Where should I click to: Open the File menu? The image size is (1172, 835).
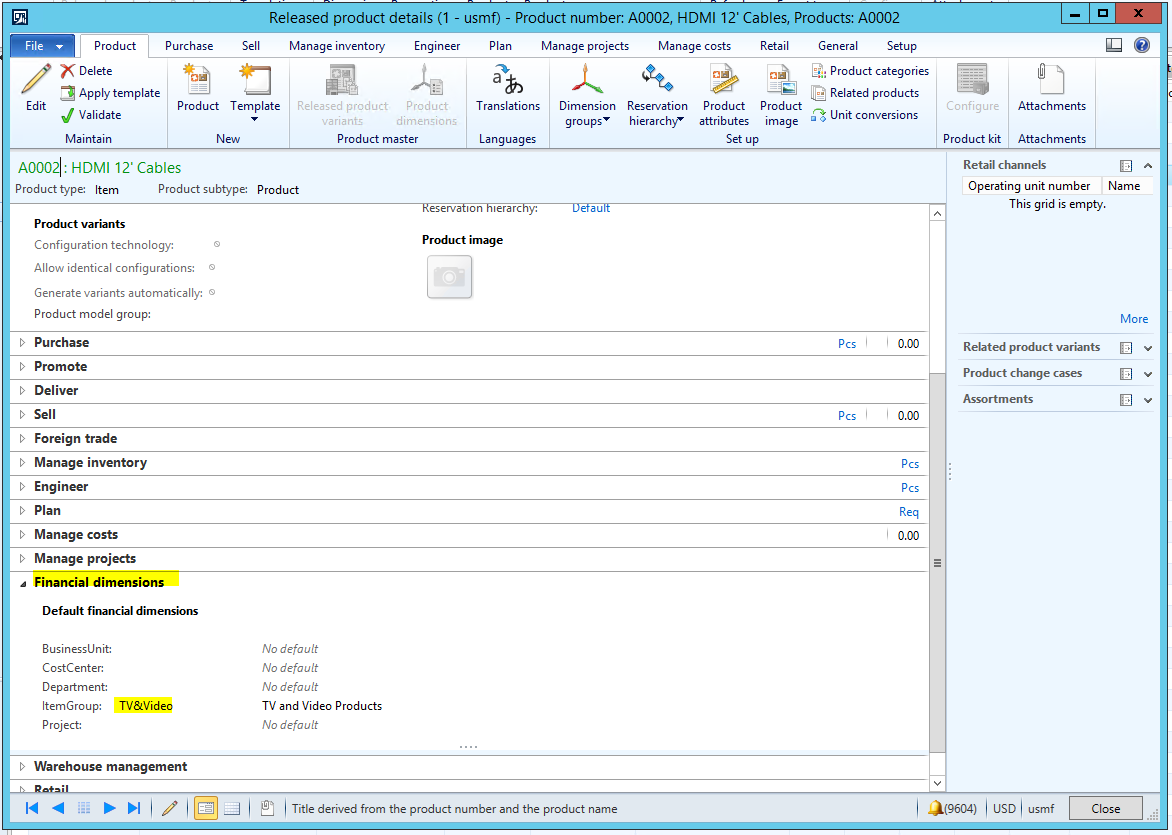[41, 46]
